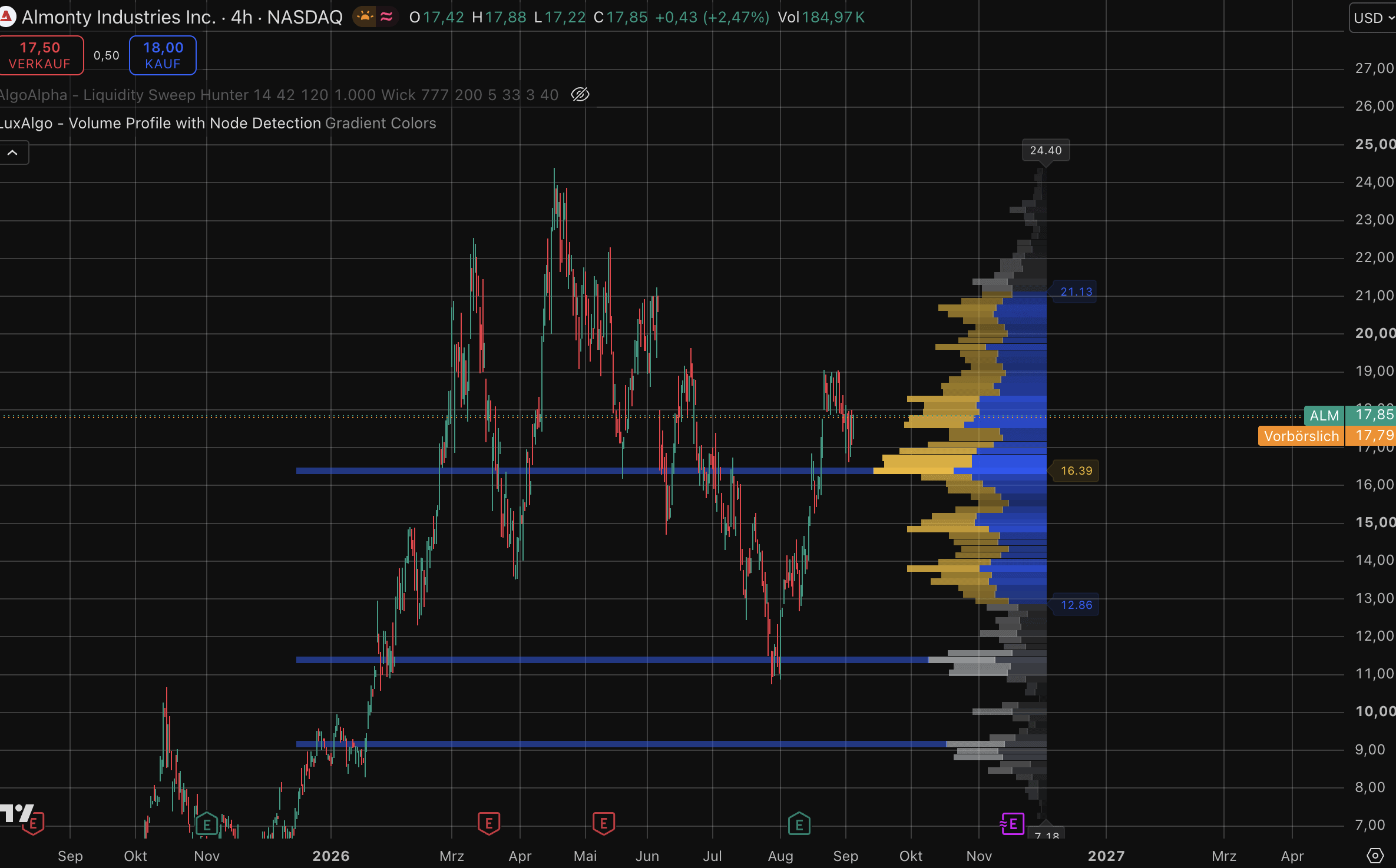
Task: Click the change value +0,43 (+2,47%)
Action: [x=712, y=18]
